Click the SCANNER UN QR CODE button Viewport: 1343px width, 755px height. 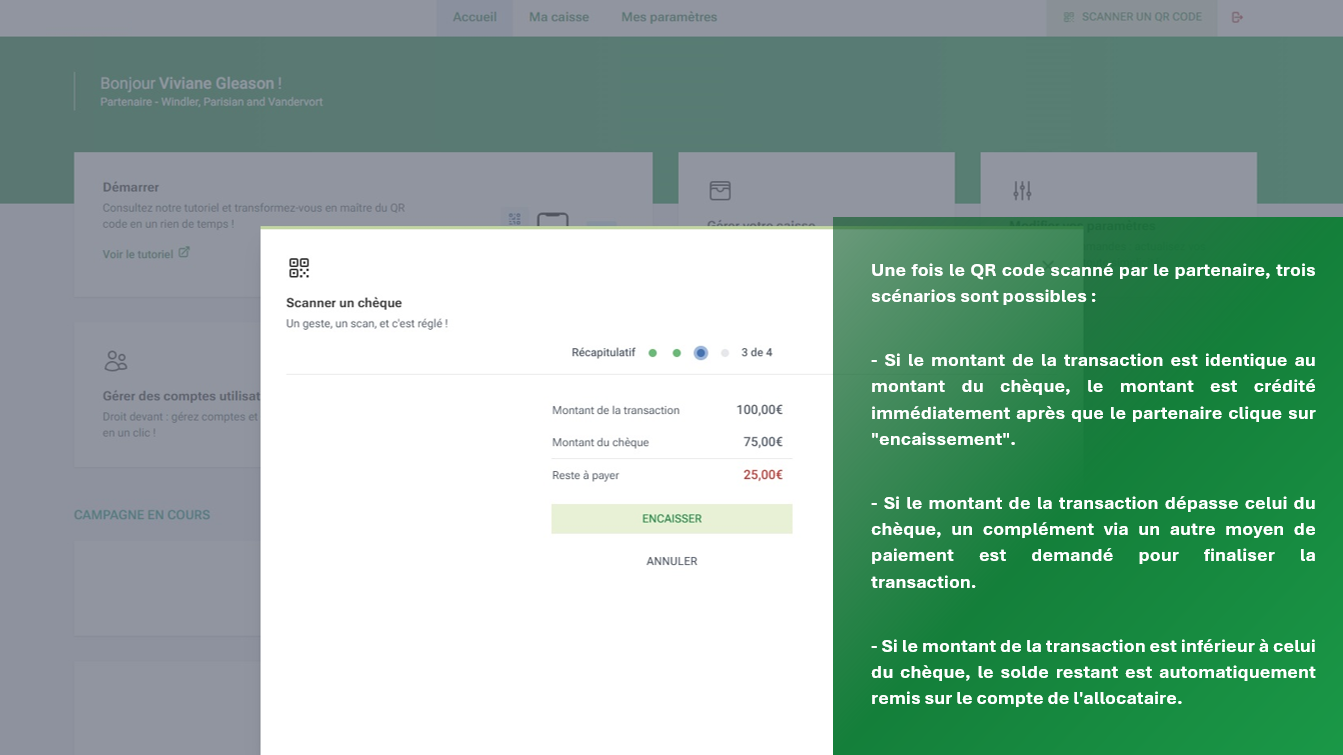1132,17
